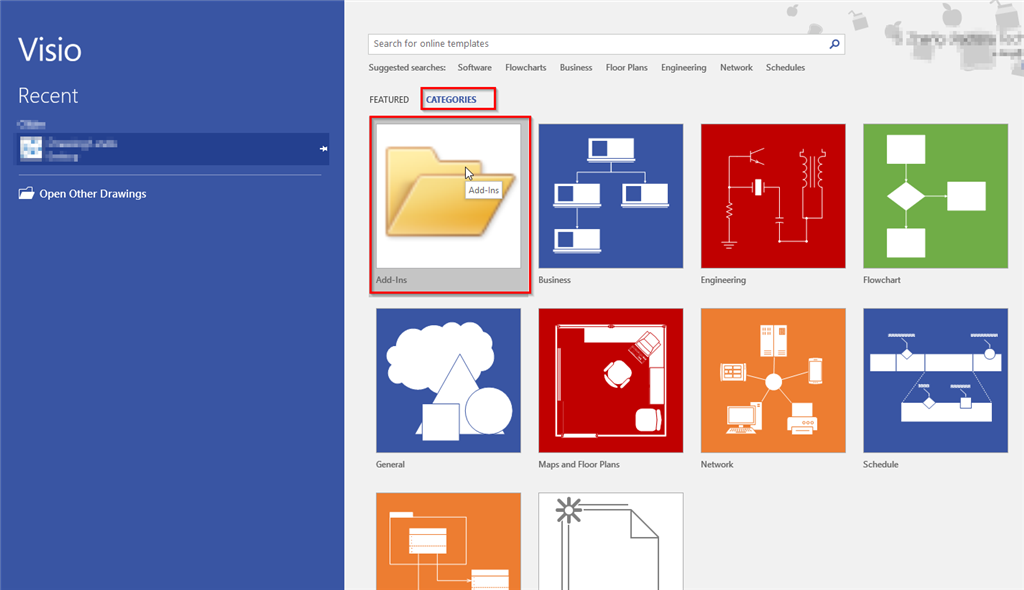Search suggested term Business

576,67
